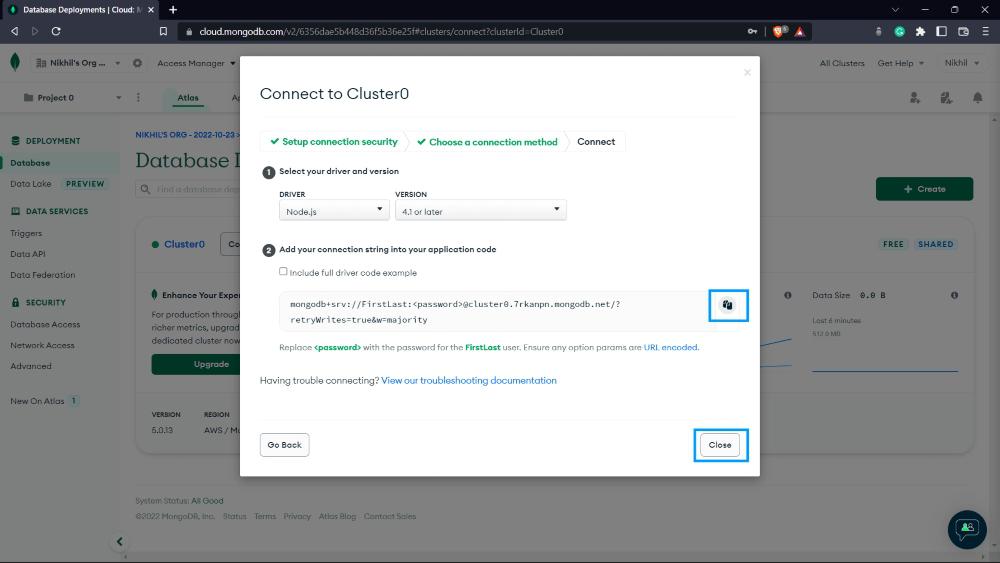Select Choose a connection method step
This screenshot has height=563, width=1000.
pyautogui.click(x=487, y=142)
